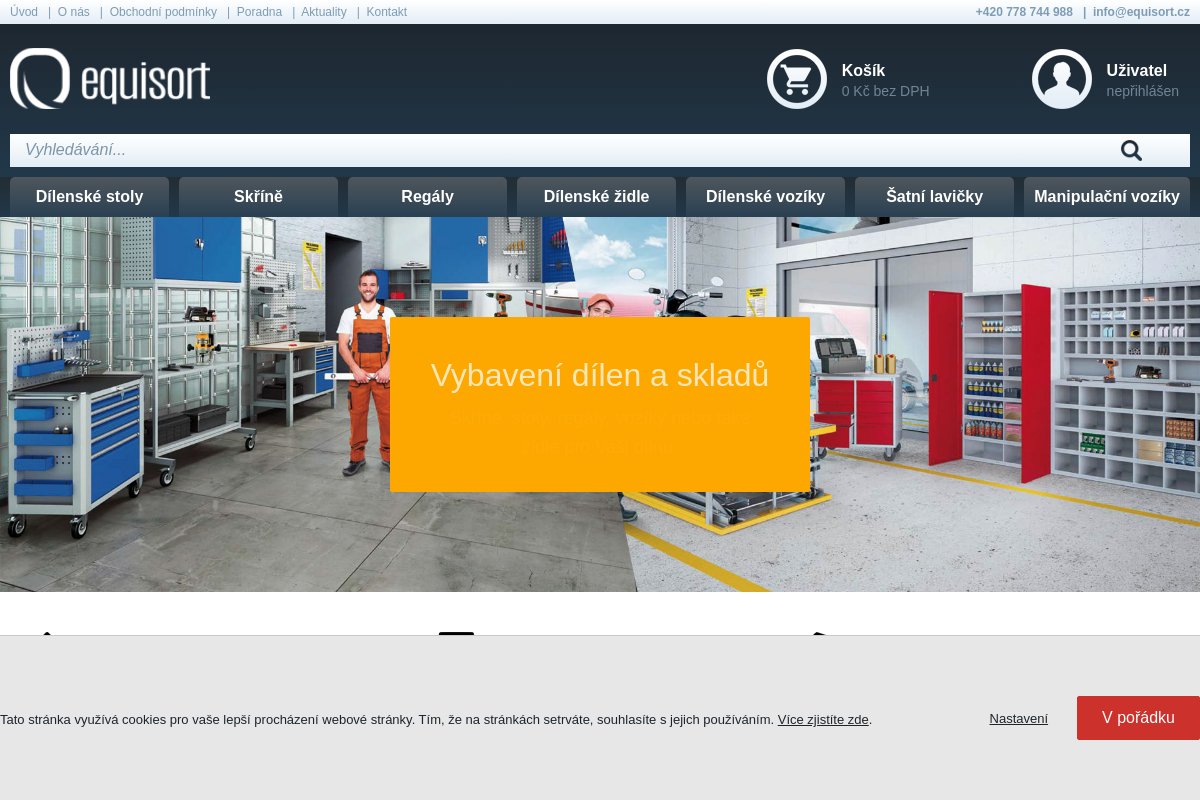The width and height of the screenshot is (1200, 800).
Task: Accept cookies with V pořádku button
Action: click(x=1137, y=718)
